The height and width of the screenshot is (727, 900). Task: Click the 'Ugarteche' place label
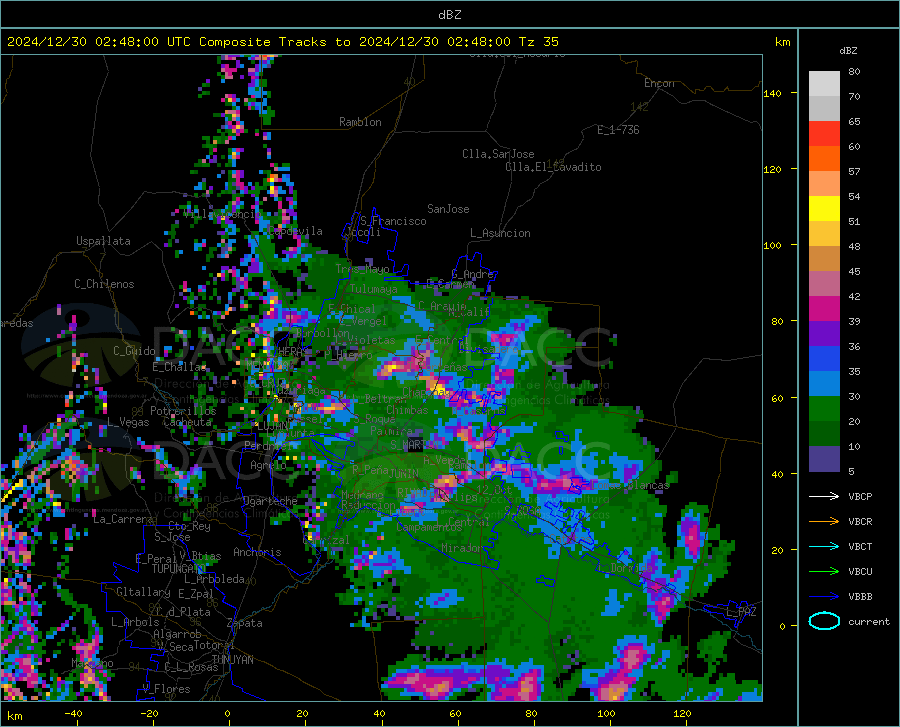tap(270, 501)
